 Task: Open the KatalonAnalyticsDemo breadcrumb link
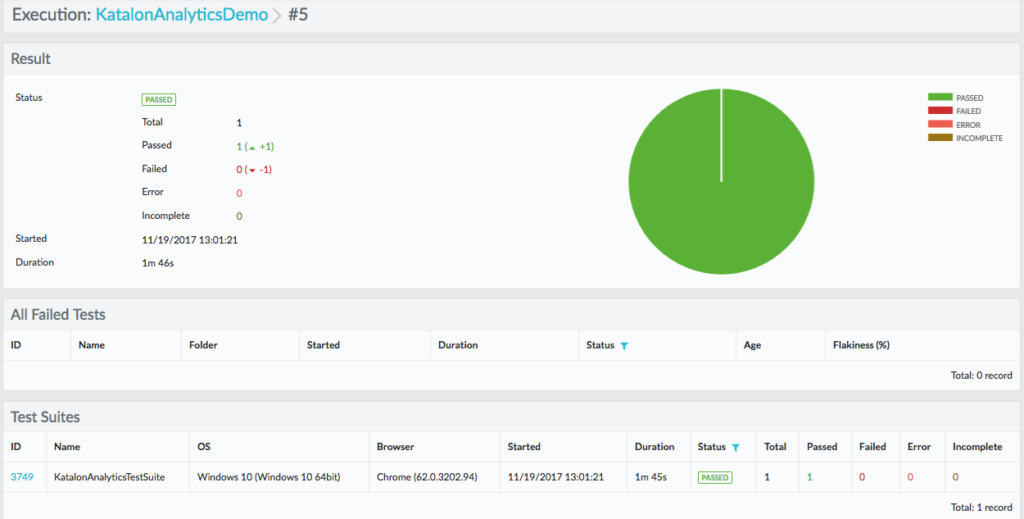click(182, 14)
